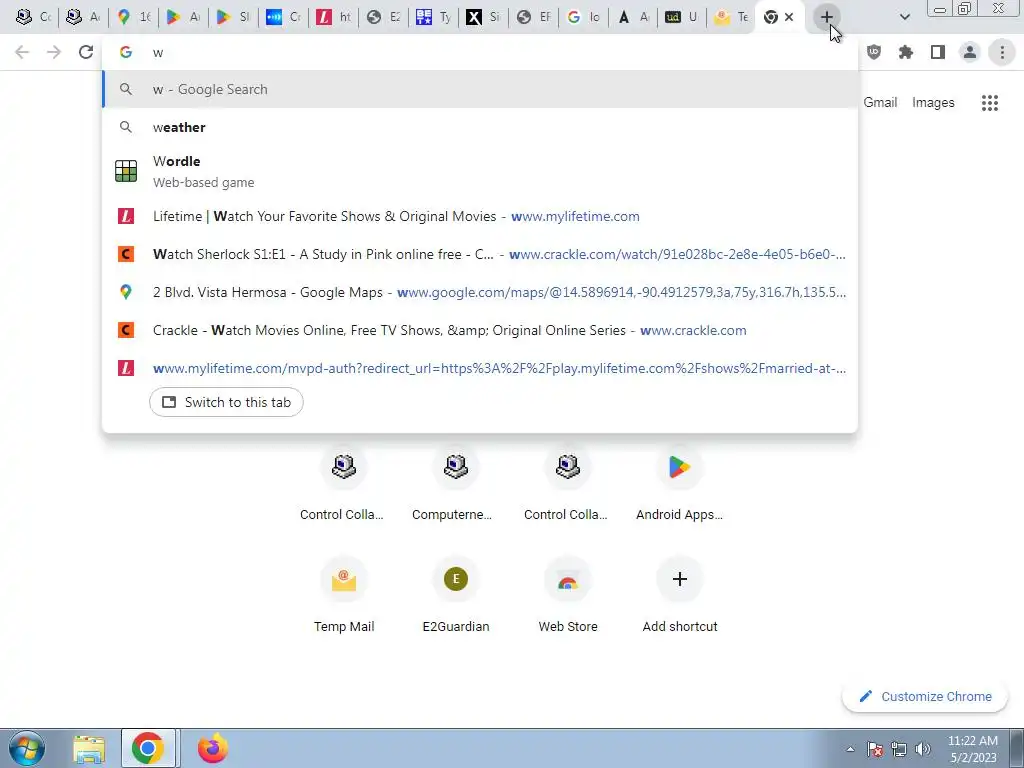Screen dimensions: 1024x768
Task: Open the Gmail link
Action: pyautogui.click(x=880, y=103)
